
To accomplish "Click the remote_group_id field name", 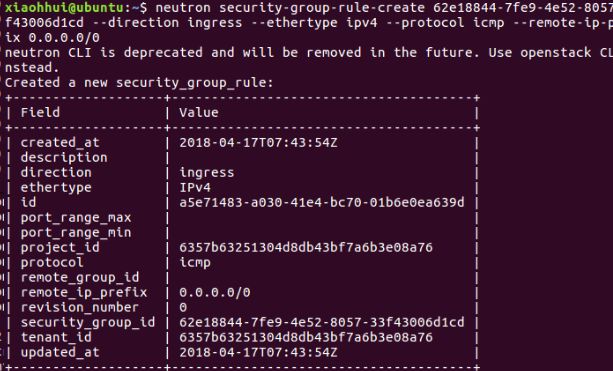I will 80,278.
